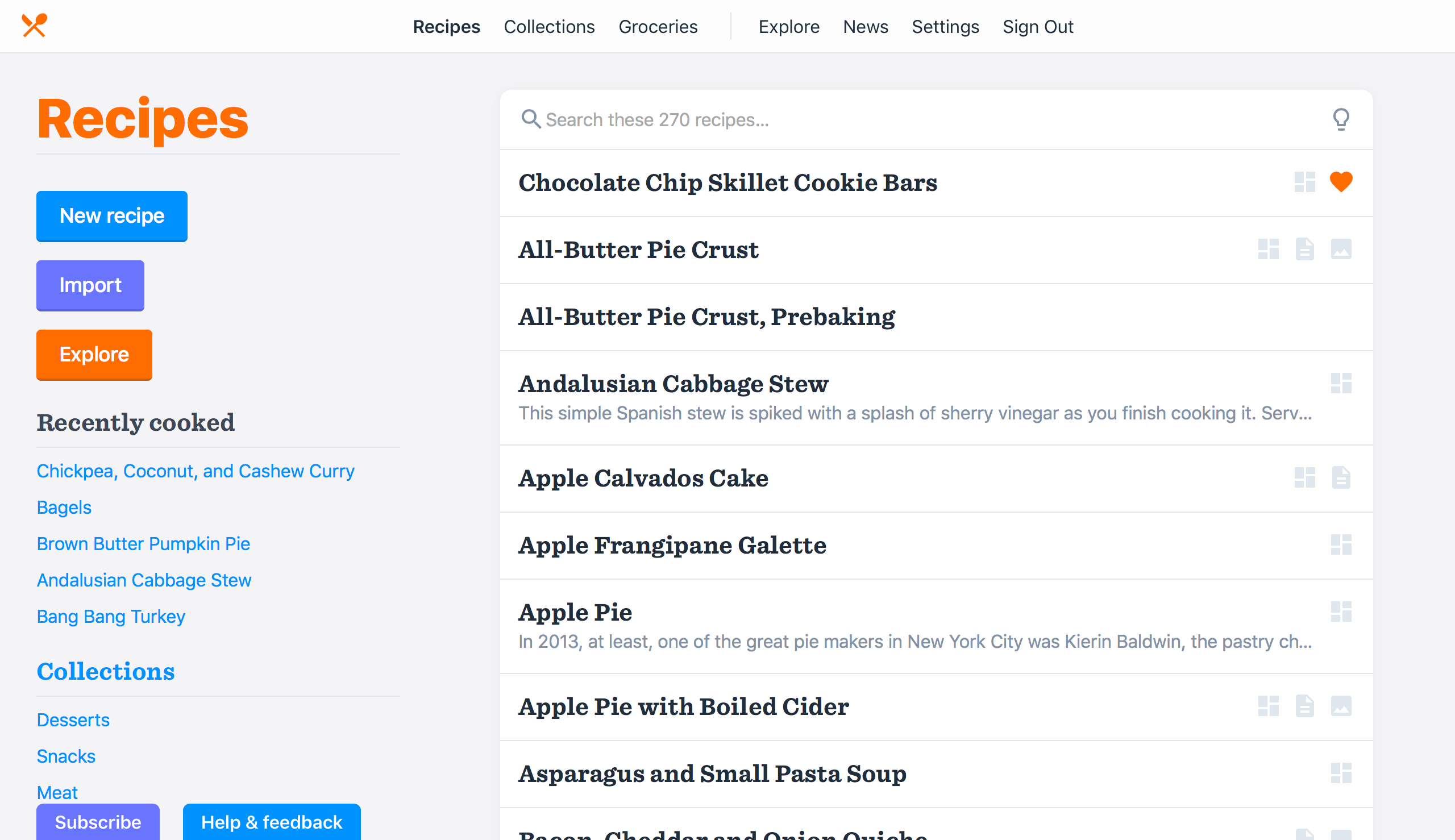Select the Collections tab in the navigation

[x=549, y=27]
